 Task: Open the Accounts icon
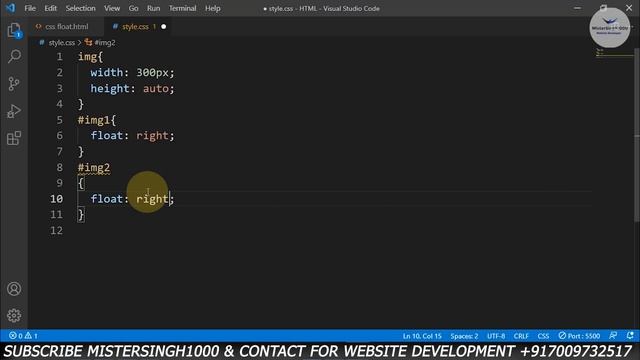14,289
